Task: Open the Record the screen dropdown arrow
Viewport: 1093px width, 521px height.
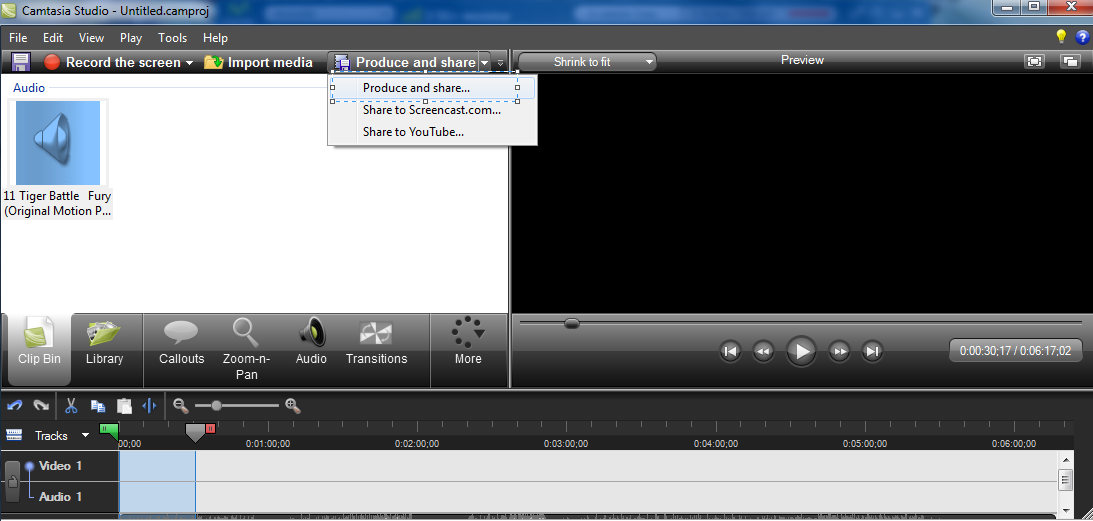Action: click(x=188, y=63)
